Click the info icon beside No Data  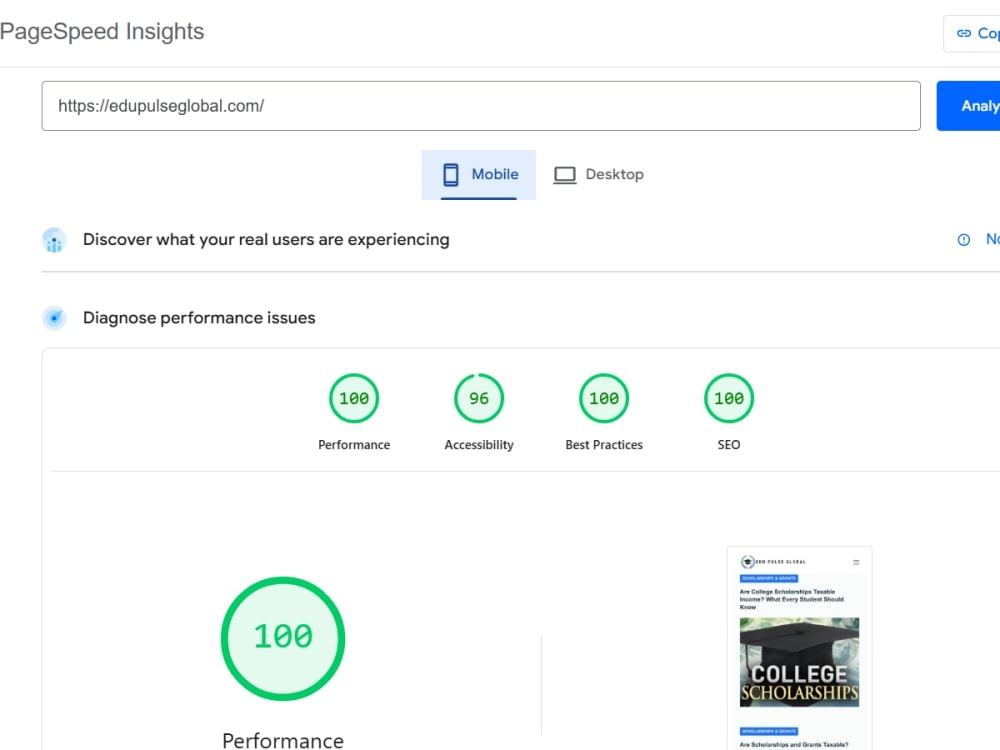(963, 240)
